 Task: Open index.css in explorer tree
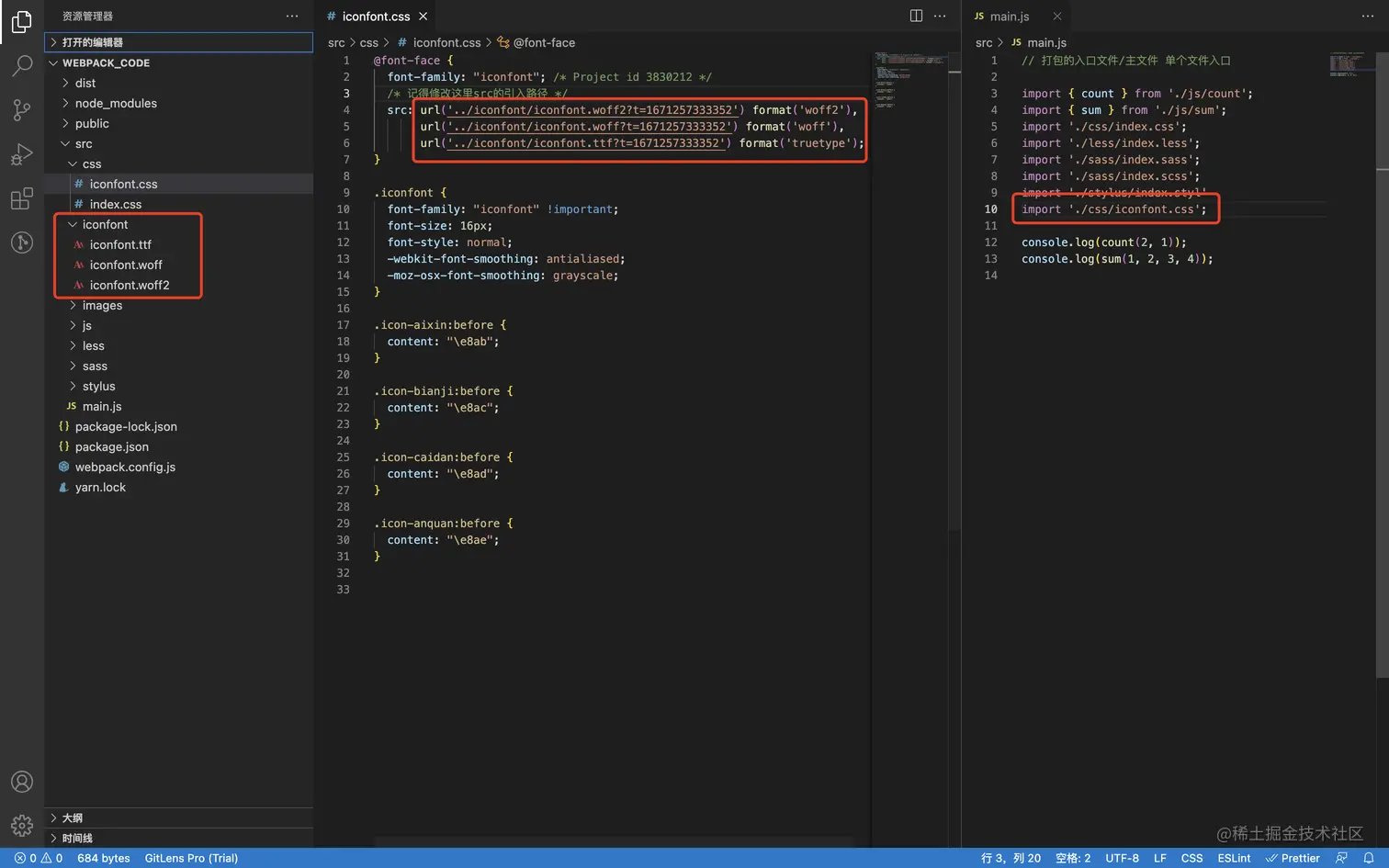click(x=116, y=204)
